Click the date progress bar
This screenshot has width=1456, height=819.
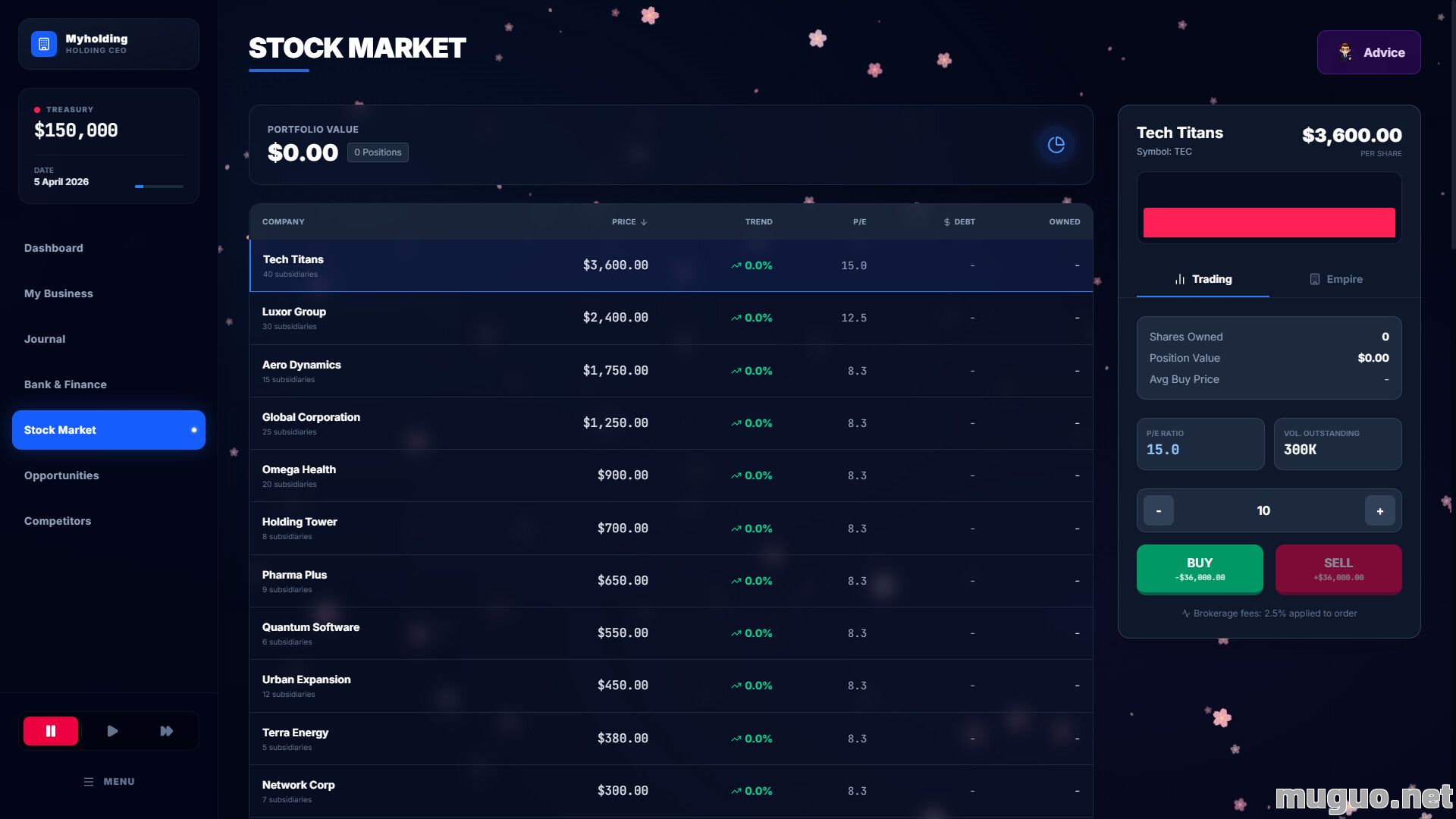click(x=159, y=186)
